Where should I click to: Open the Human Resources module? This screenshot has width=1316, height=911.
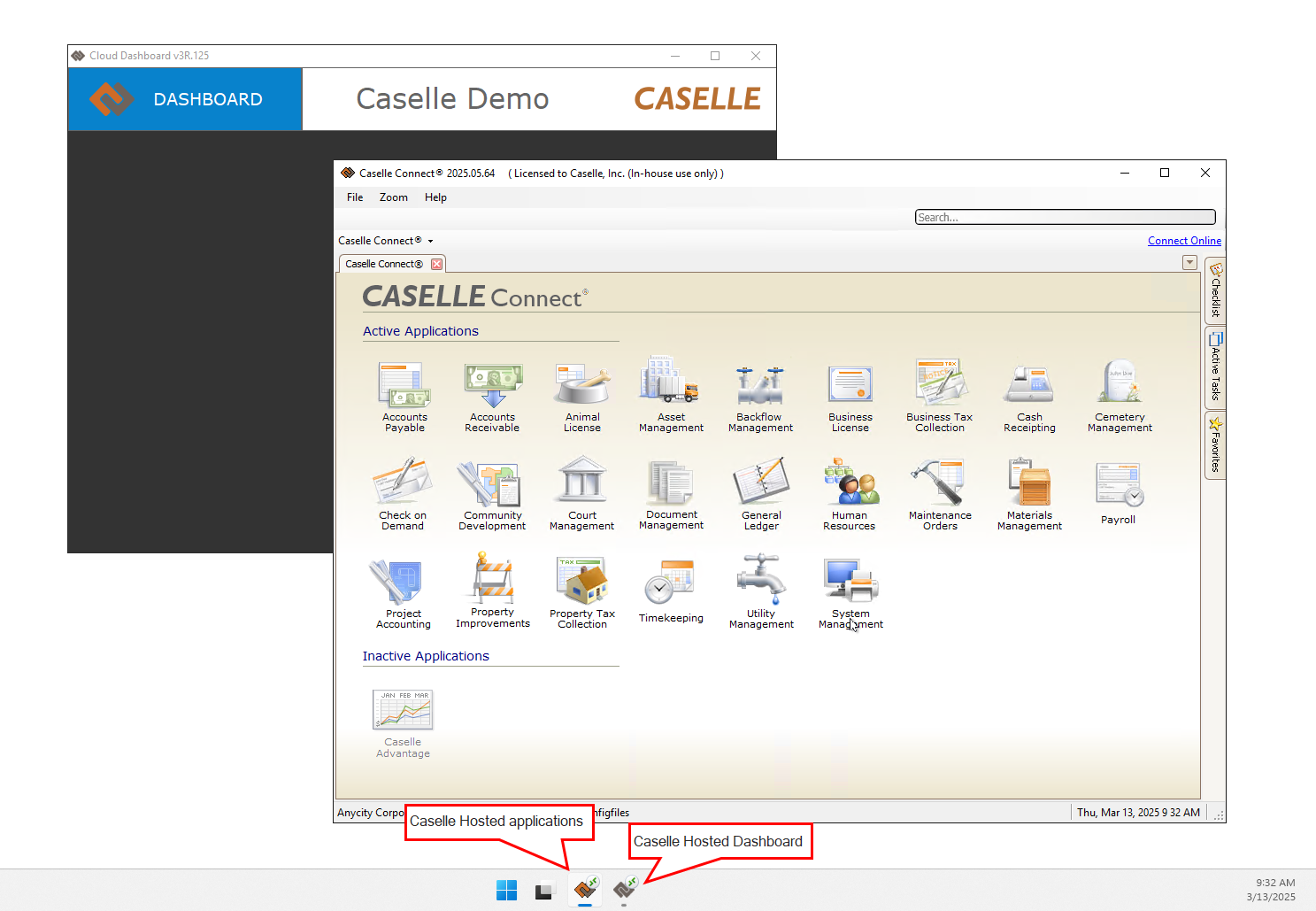pyautogui.click(x=849, y=494)
